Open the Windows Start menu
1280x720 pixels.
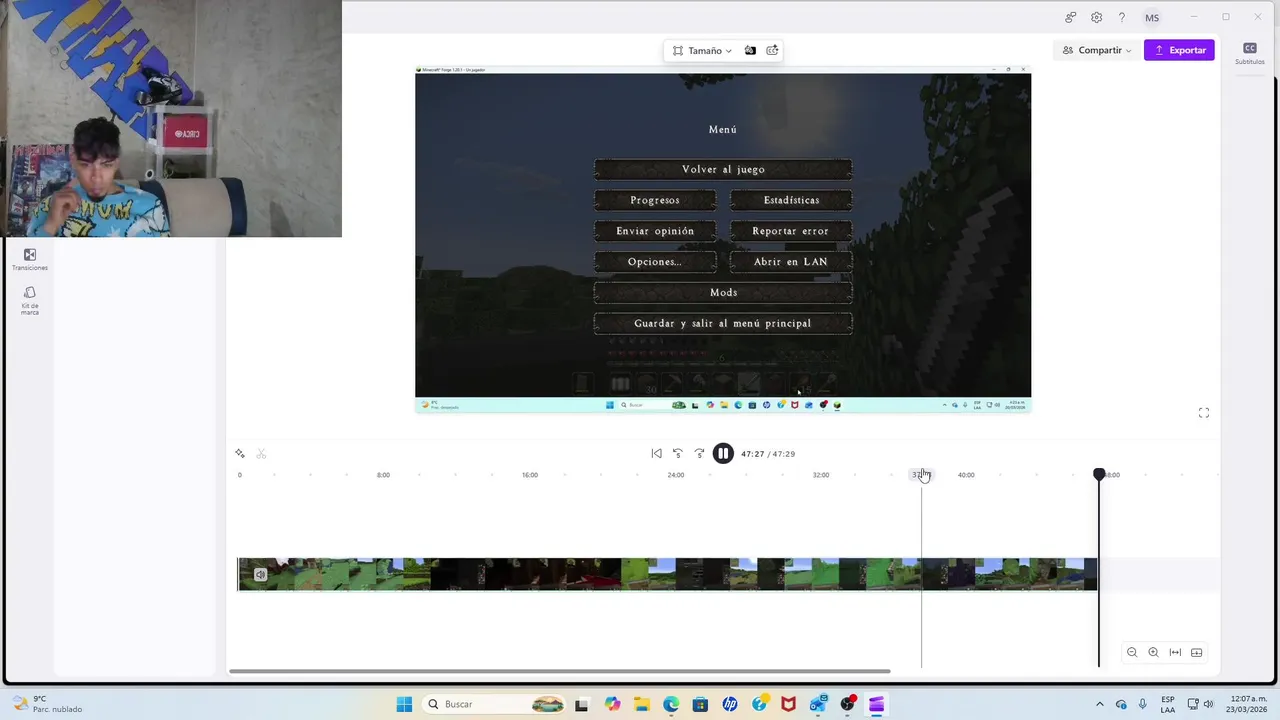click(404, 704)
